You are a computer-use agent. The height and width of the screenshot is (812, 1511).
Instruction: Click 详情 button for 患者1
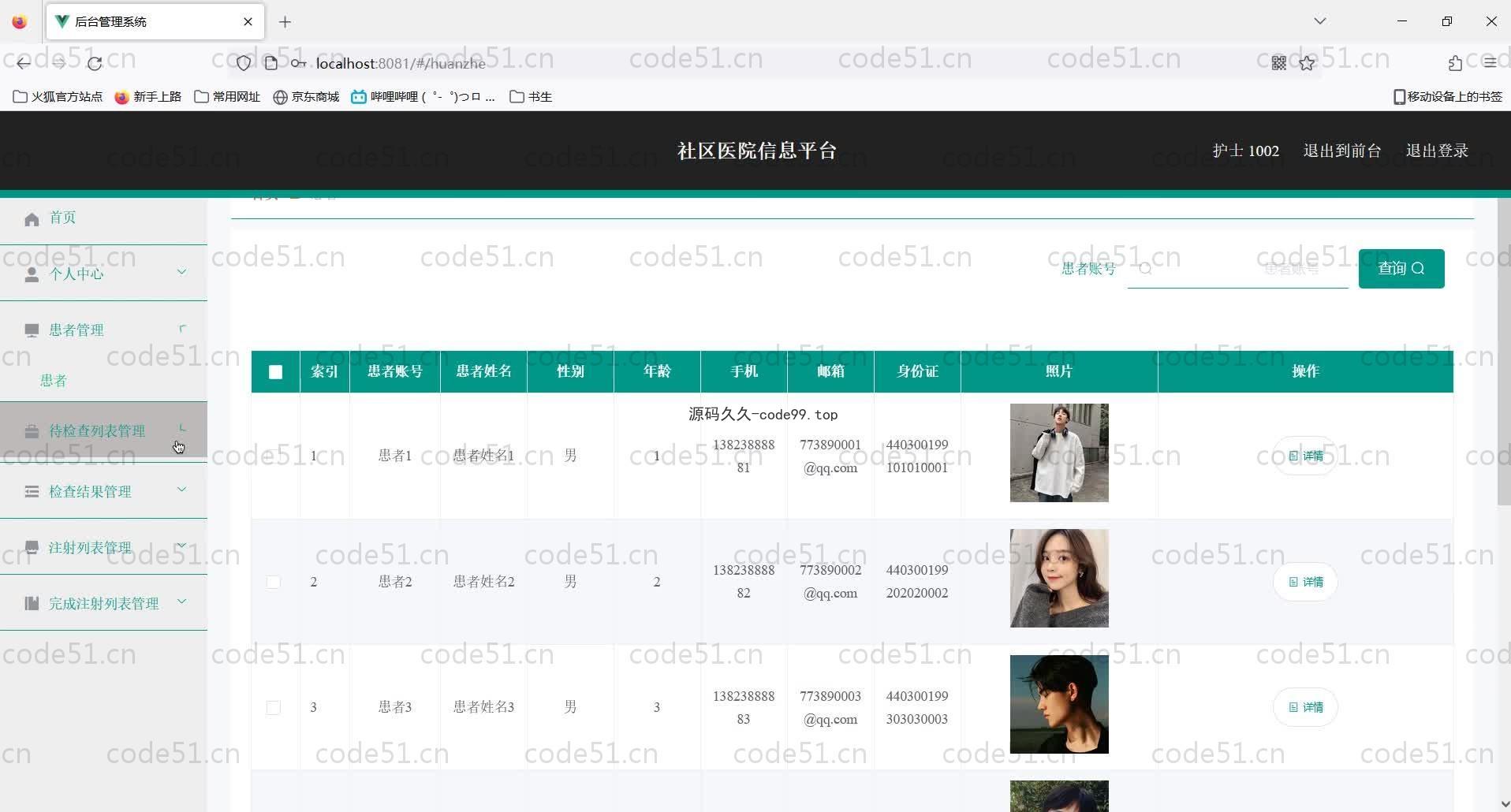(1305, 456)
